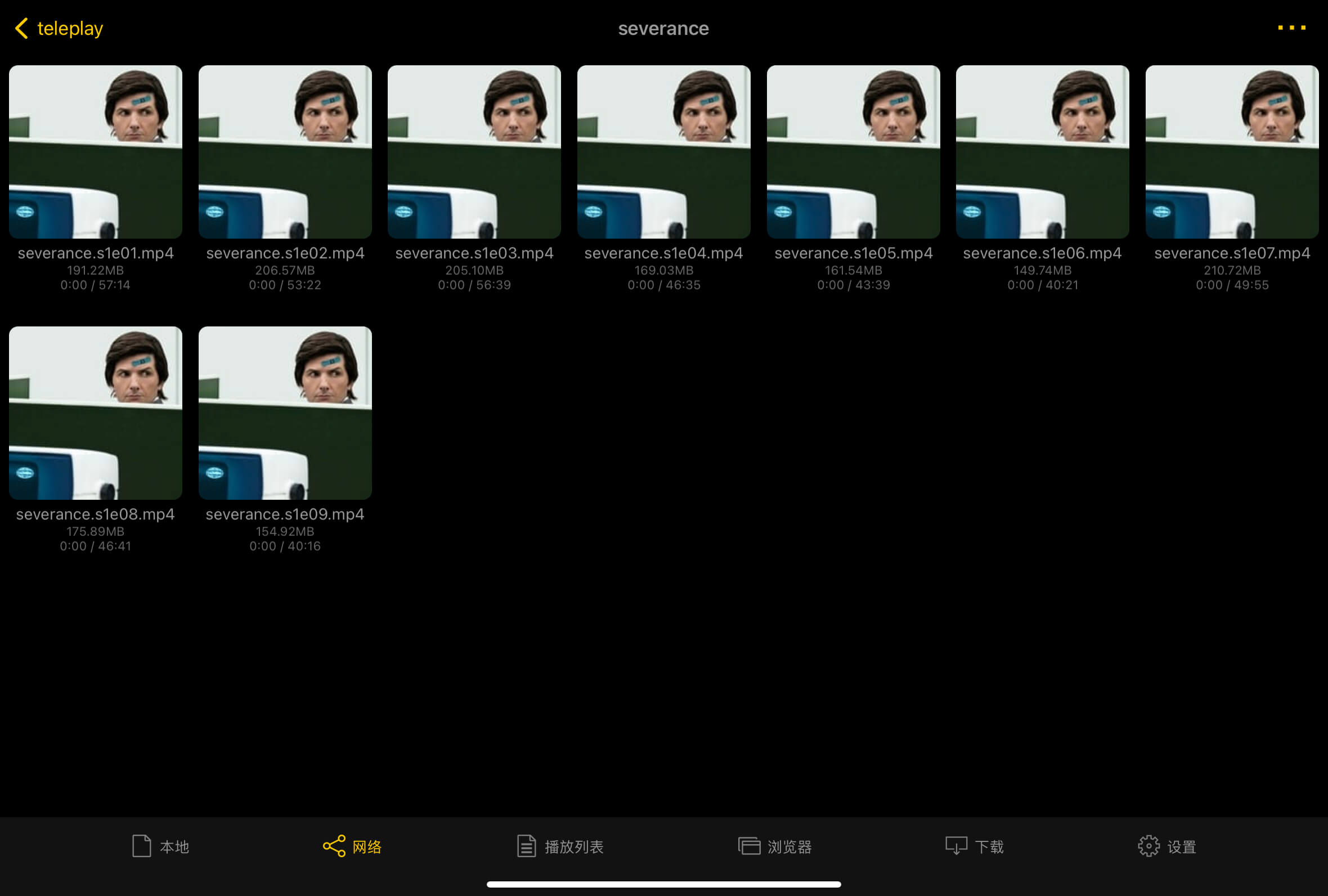The width and height of the screenshot is (1328, 896).
Task: Play severance.s1e05.mp4 thumbnail
Action: 853,151
